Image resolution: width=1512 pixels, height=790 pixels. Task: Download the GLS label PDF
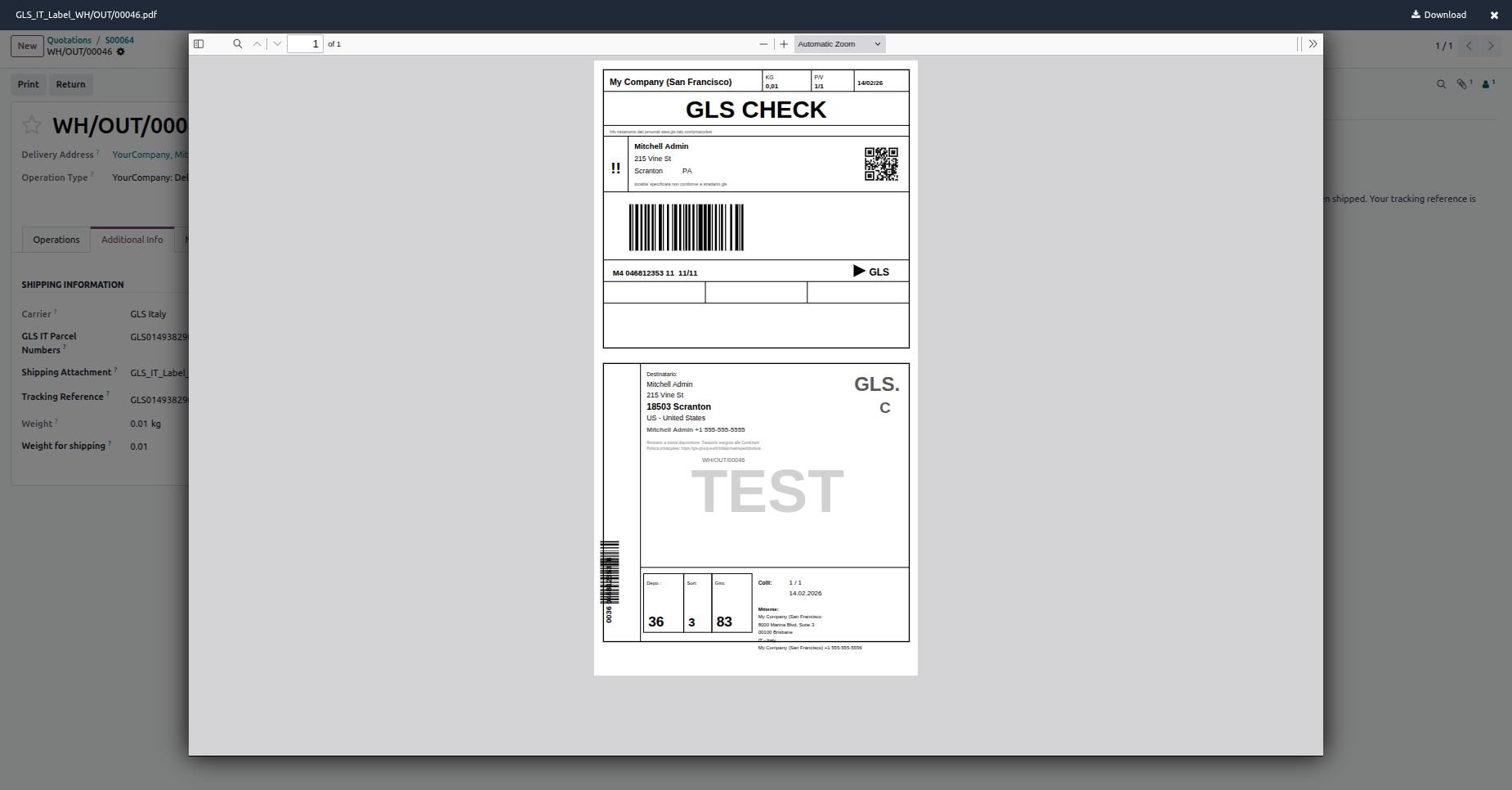(x=1438, y=15)
